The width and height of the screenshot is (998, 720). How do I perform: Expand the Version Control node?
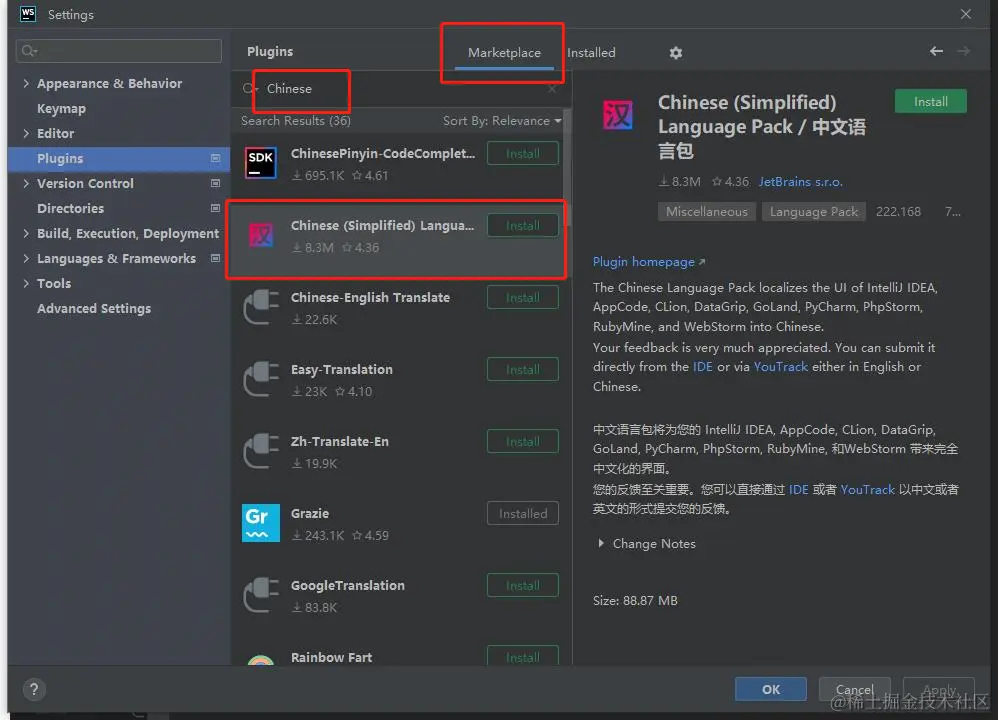coord(25,183)
